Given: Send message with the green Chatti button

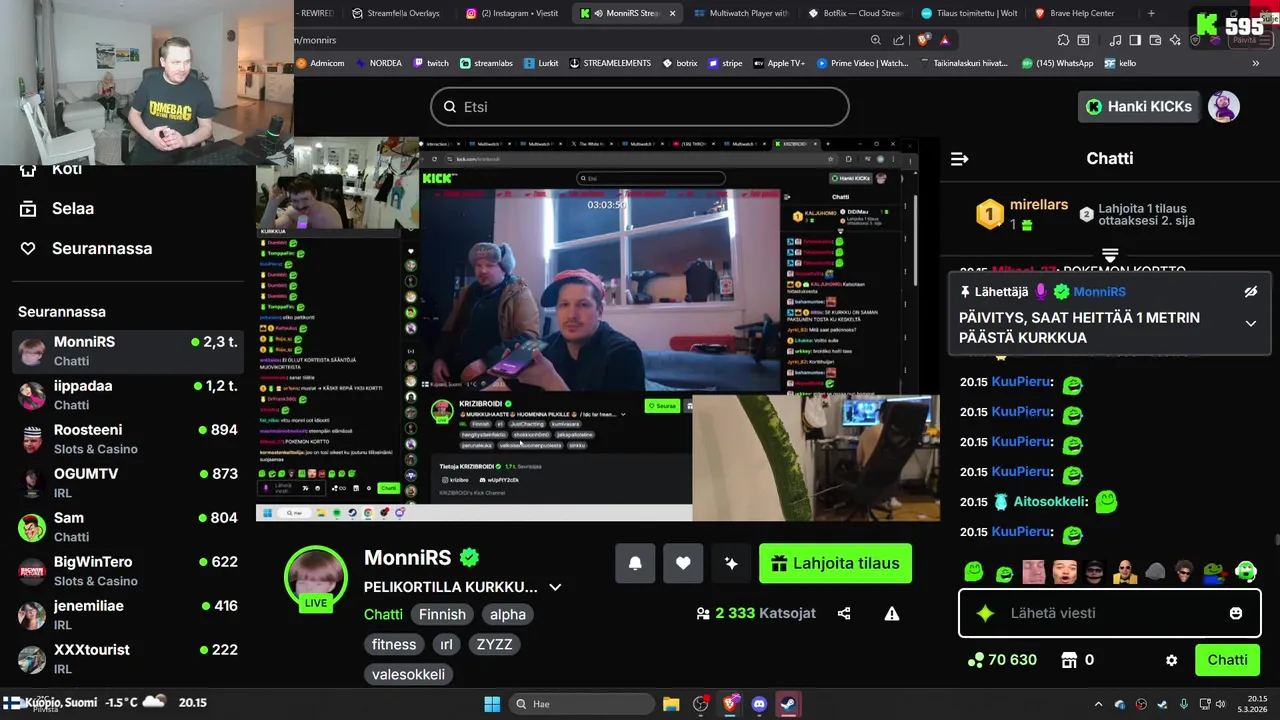Looking at the screenshot, I should [x=1227, y=660].
